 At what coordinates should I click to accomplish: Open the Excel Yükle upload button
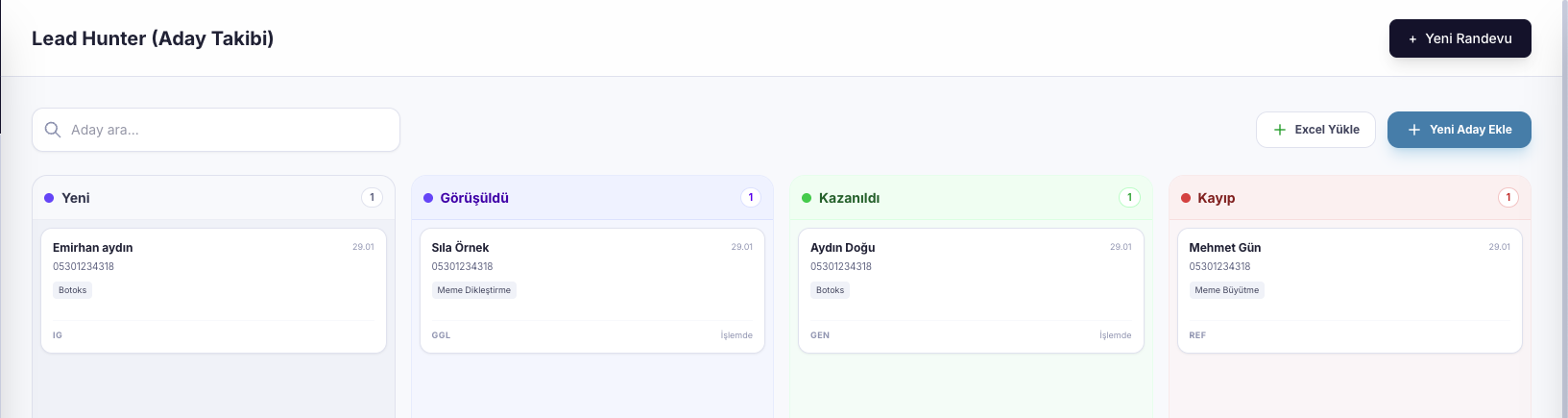(1315, 130)
